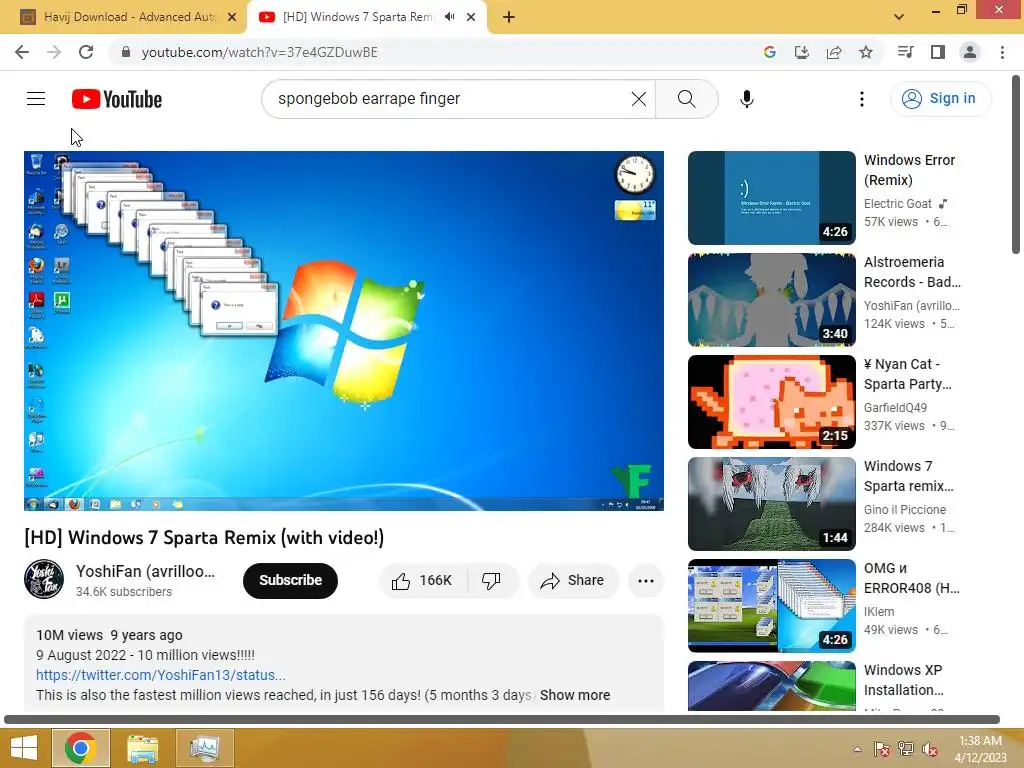Open the Chrome three-dot menu
The width and height of the screenshot is (1024, 768).
(x=1002, y=52)
